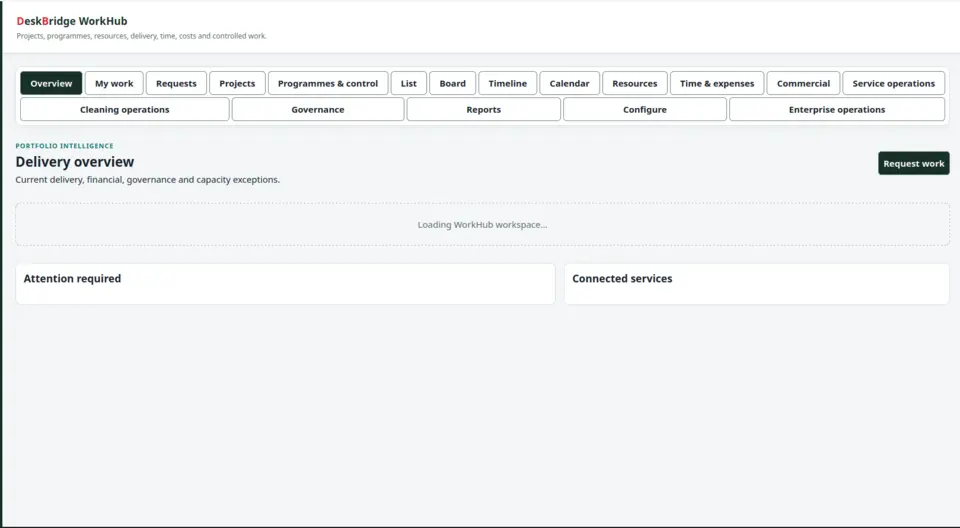Image resolution: width=960 pixels, height=528 pixels.
Task: Show the Timeline tab
Action: (508, 83)
